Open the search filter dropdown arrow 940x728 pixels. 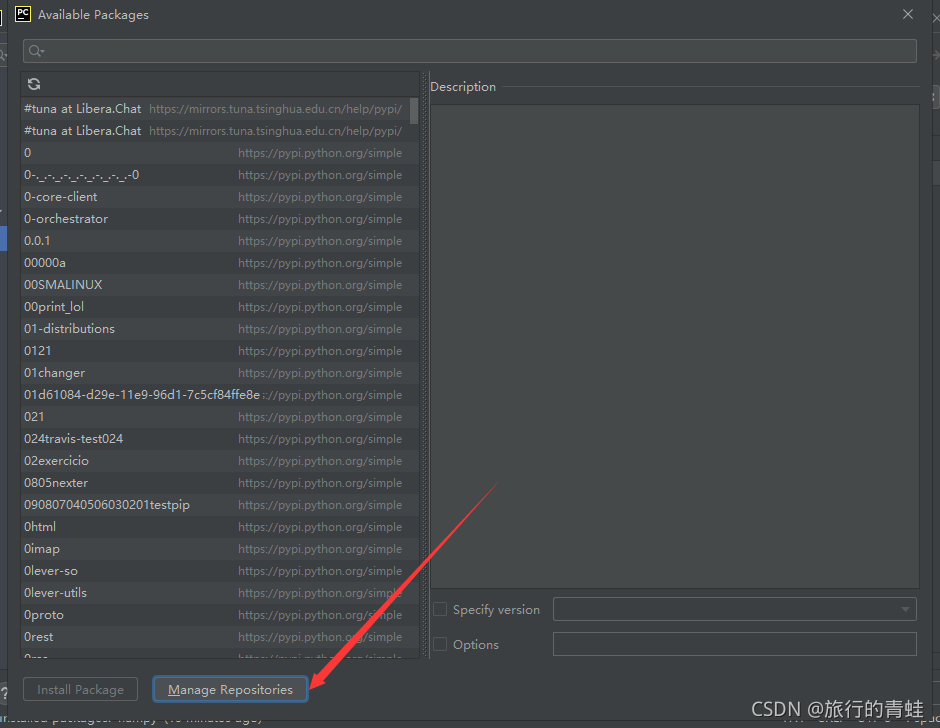[41, 50]
